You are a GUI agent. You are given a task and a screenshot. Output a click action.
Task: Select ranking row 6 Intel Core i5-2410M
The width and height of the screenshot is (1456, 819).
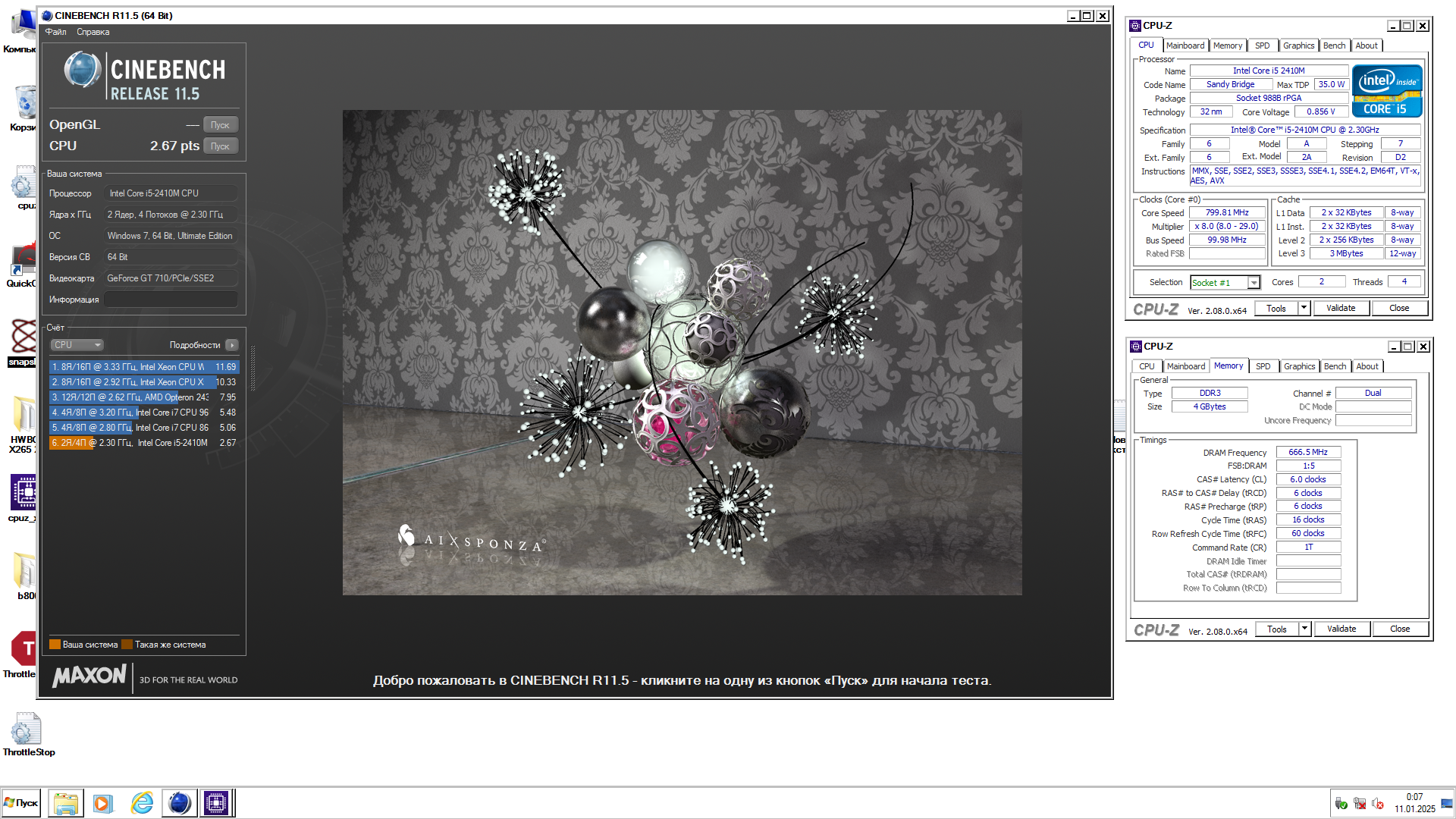tap(144, 443)
